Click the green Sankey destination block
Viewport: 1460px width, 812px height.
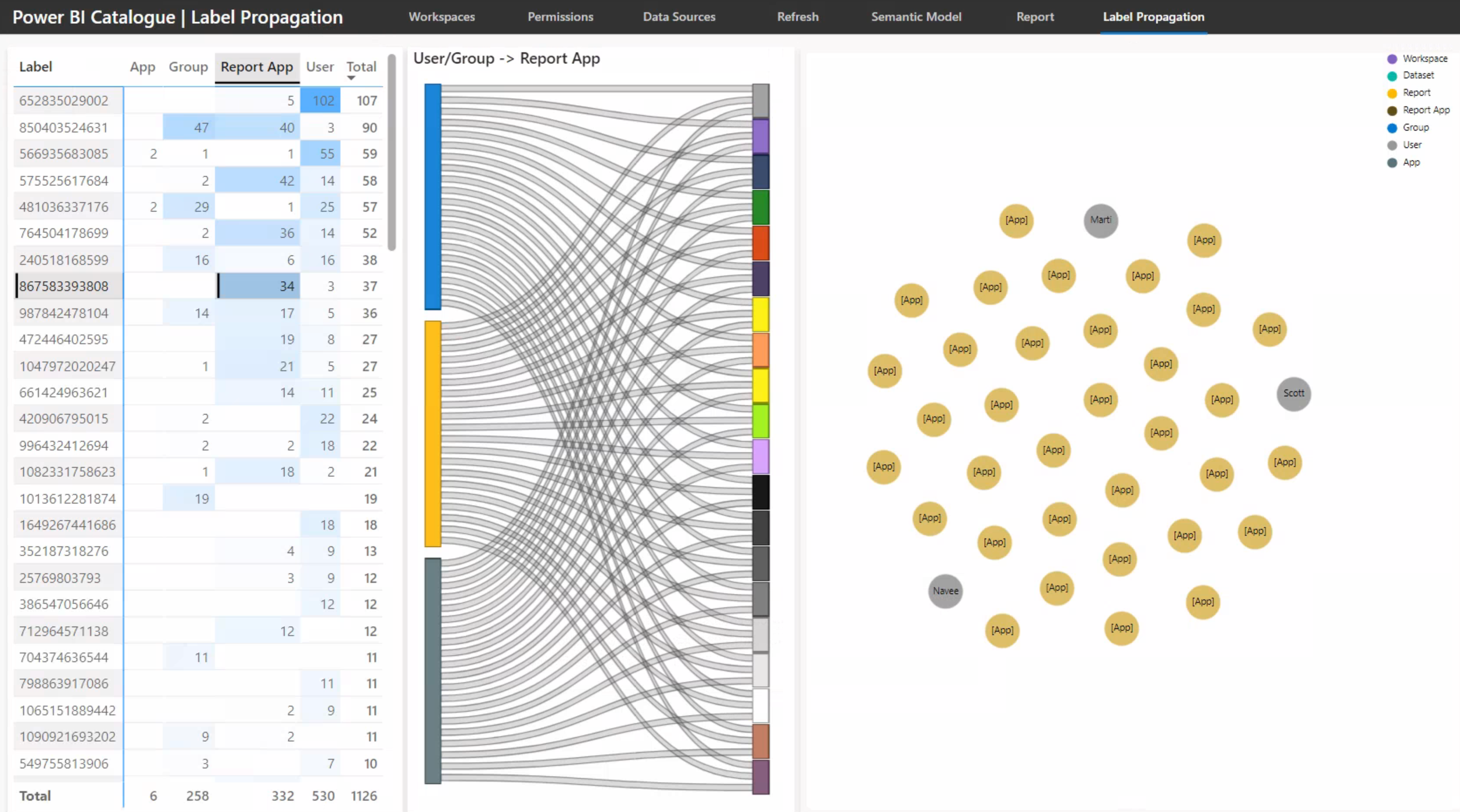(761, 207)
